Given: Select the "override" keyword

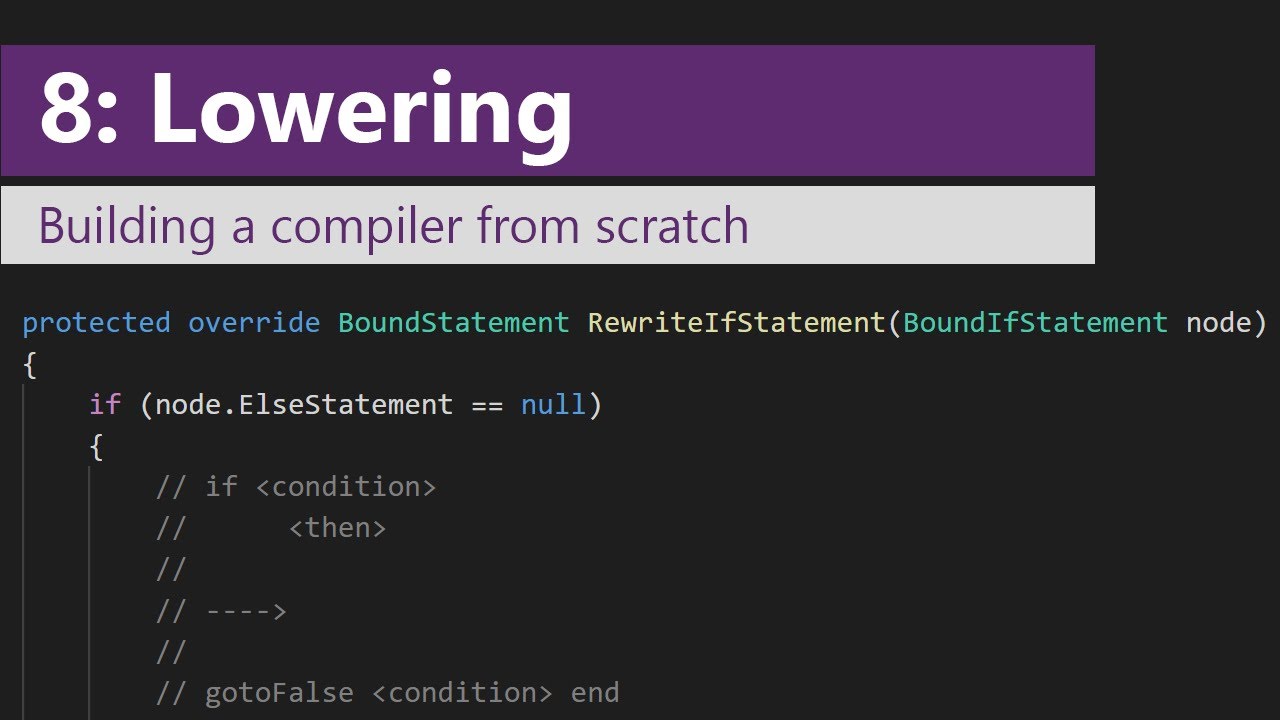Looking at the screenshot, I should (x=254, y=322).
